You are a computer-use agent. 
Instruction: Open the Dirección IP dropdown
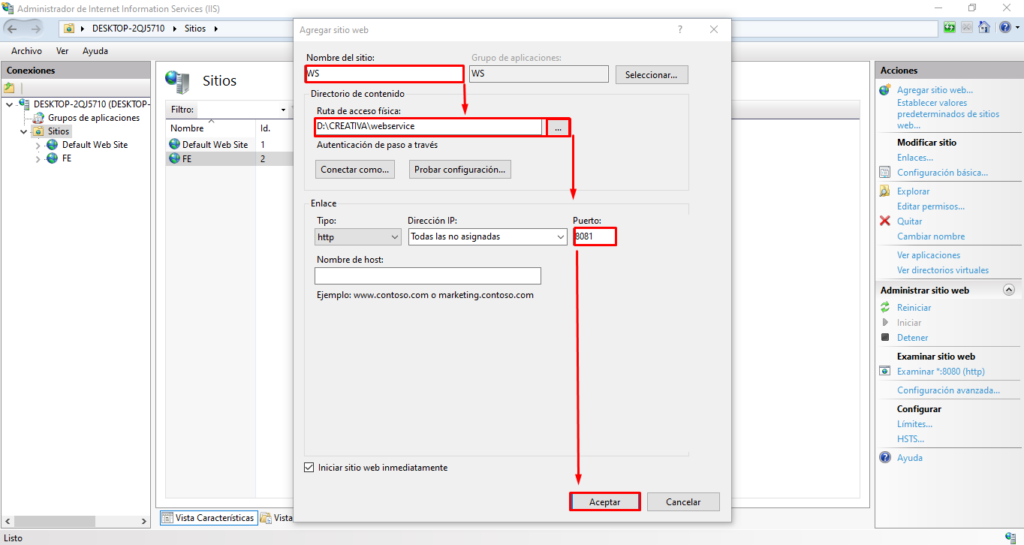click(x=488, y=237)
